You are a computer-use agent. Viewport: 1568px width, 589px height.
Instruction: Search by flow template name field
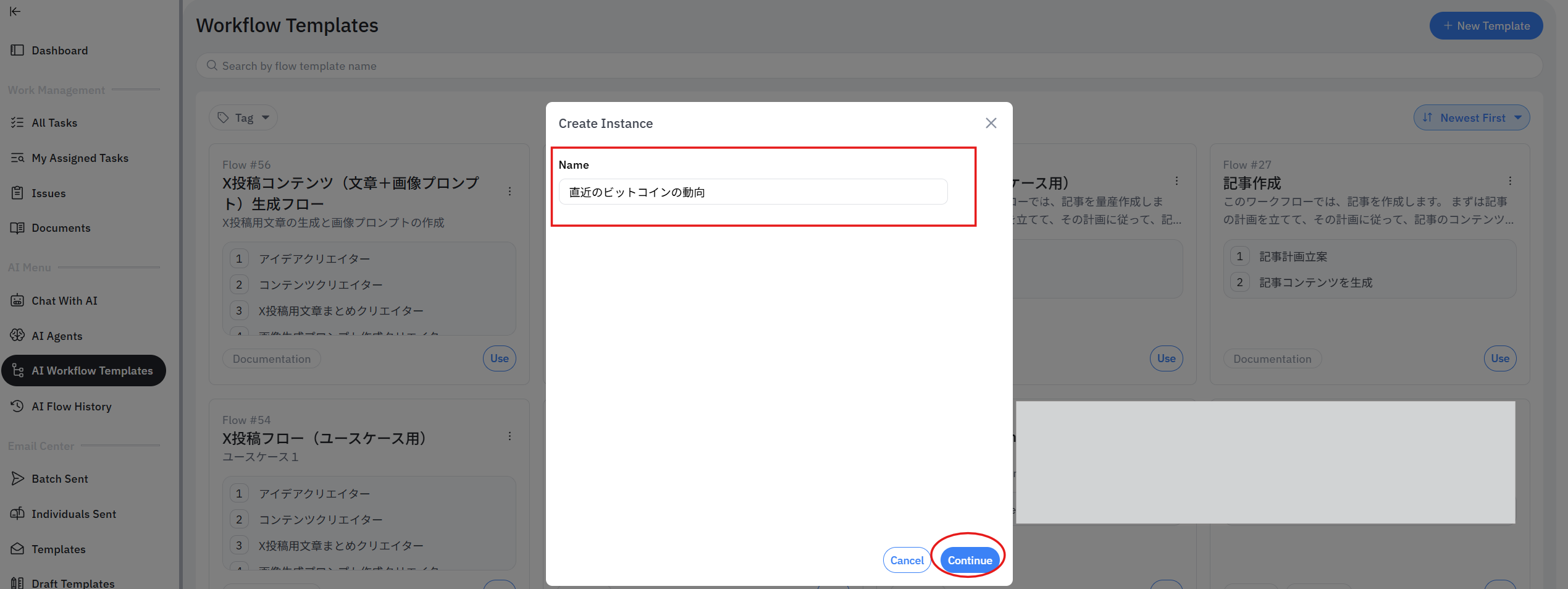[868, 66]
